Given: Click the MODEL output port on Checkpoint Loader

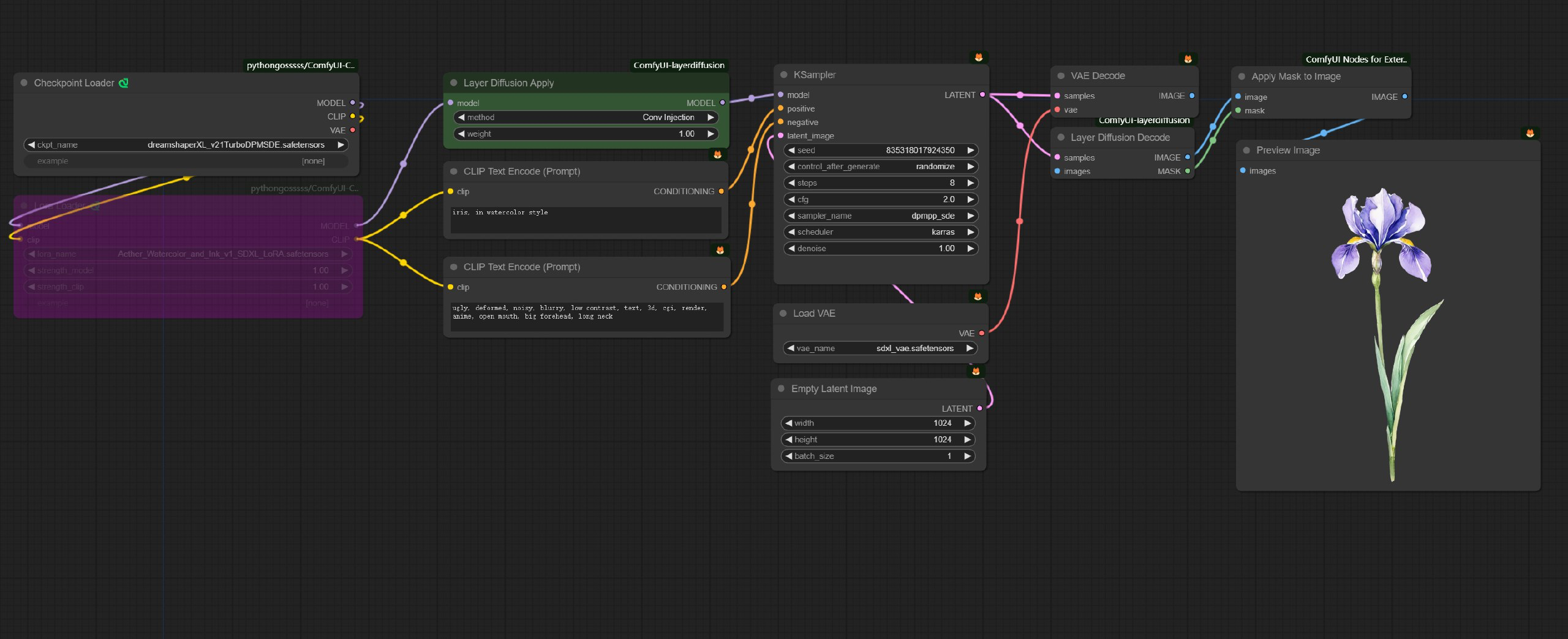Looking at the screenshot, I should pos(353,103).
